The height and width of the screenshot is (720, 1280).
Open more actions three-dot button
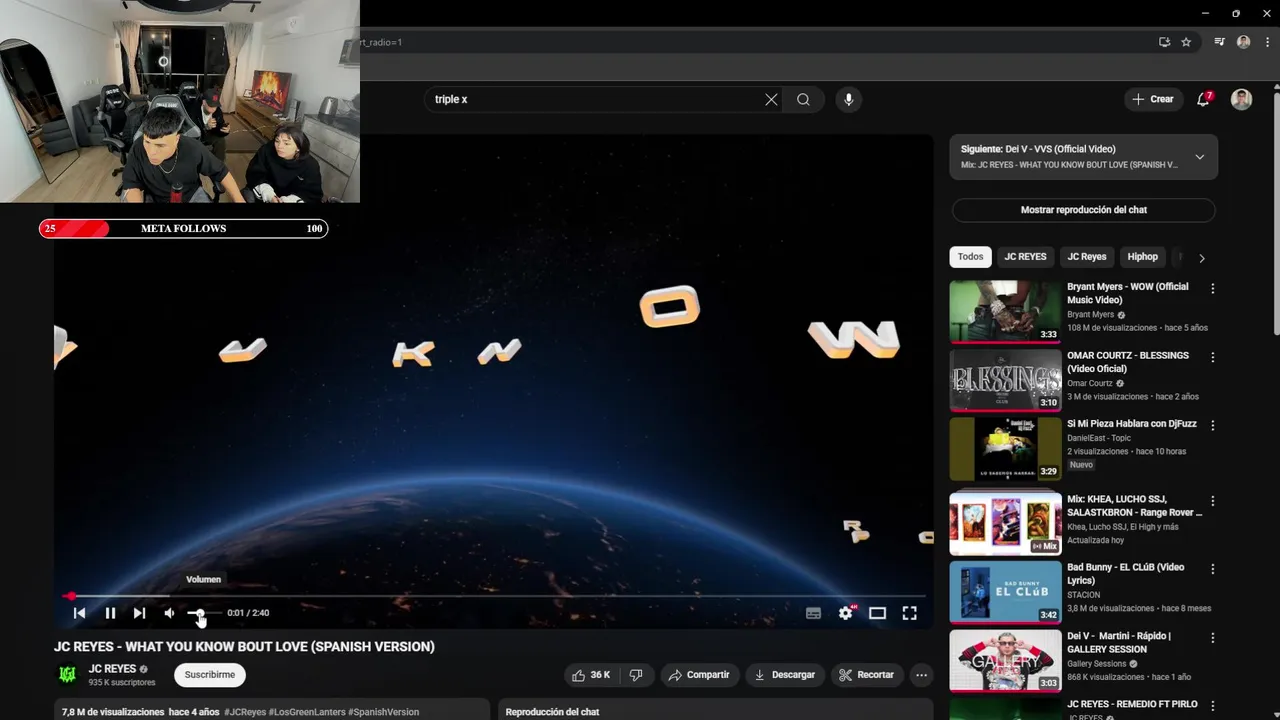[921, 675]
